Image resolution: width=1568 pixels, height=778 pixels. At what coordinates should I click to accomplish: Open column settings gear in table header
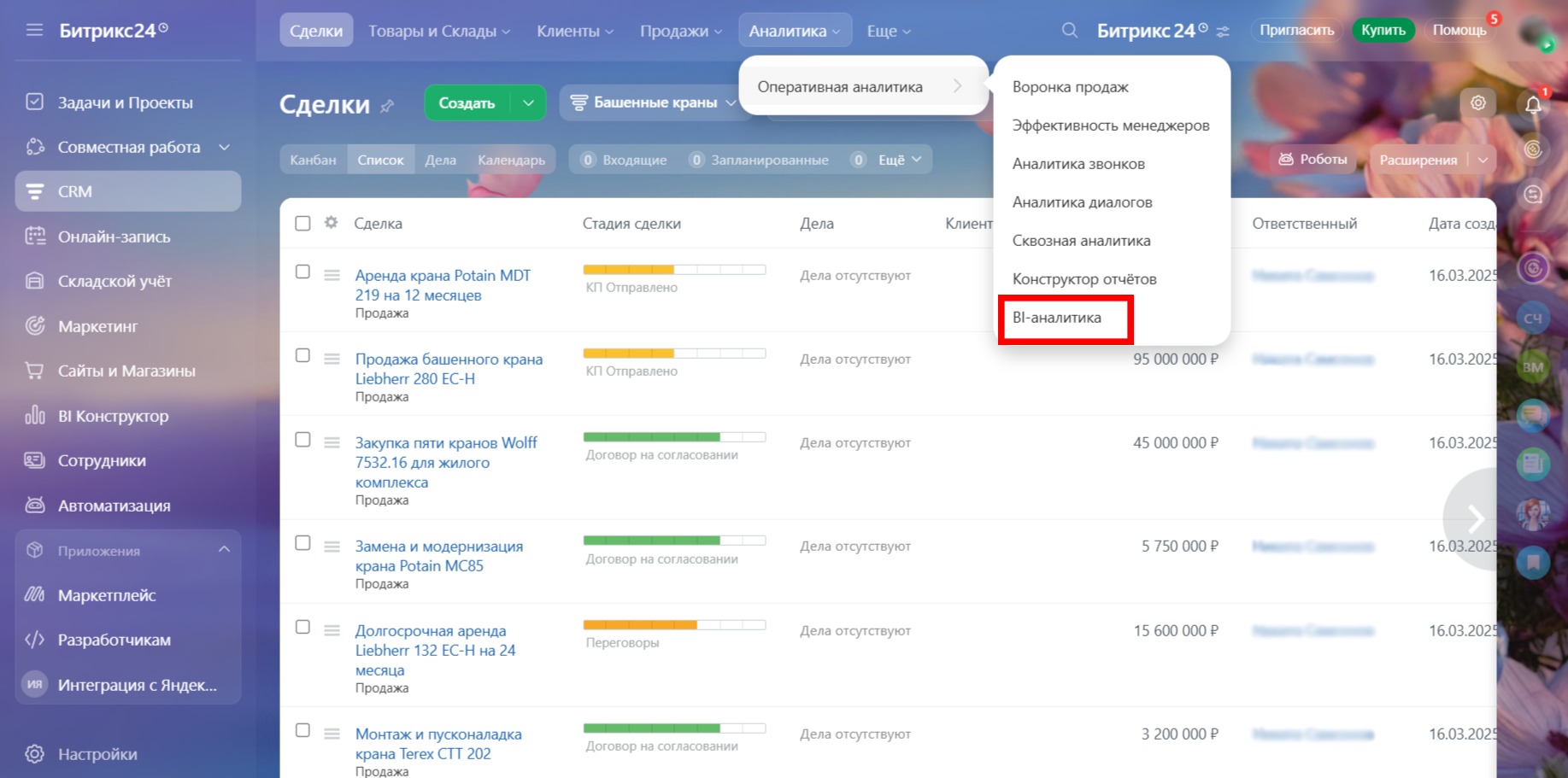[331, 223]
